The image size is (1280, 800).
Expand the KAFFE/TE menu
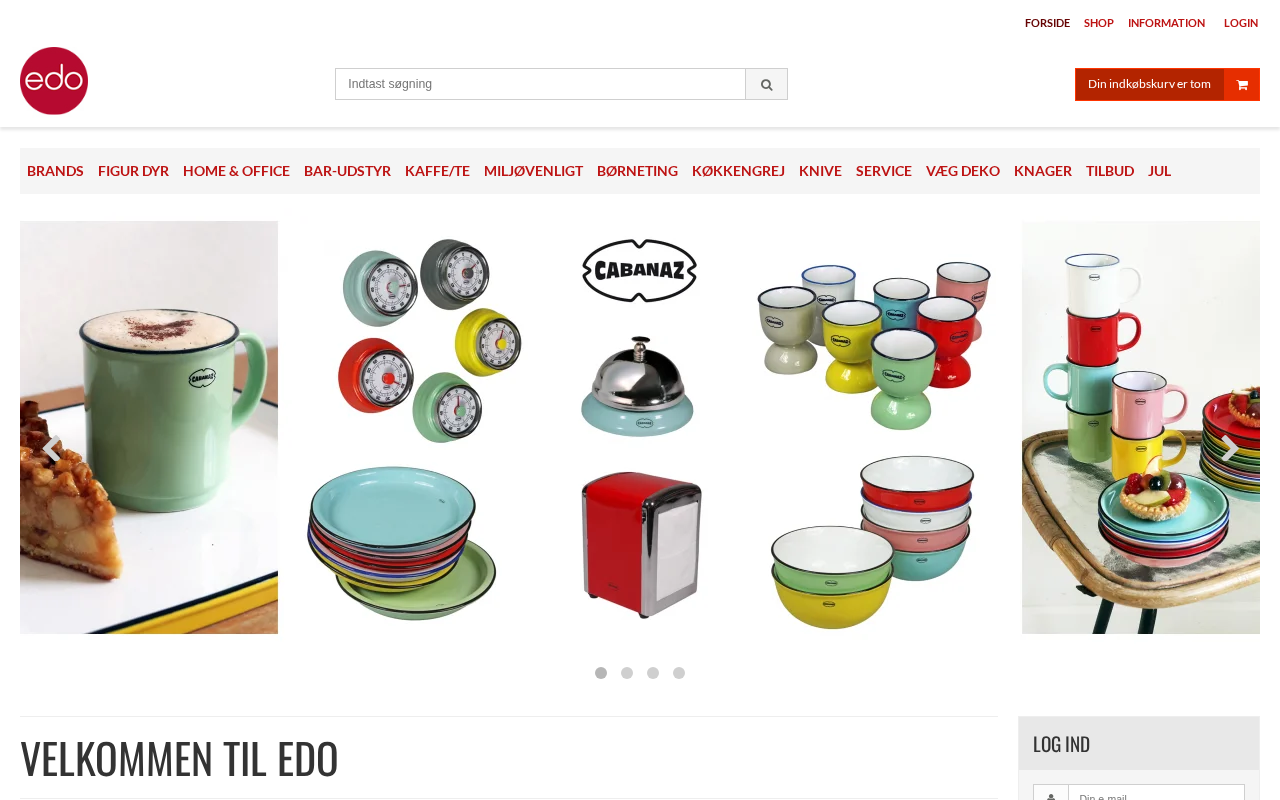coord(437,171)
